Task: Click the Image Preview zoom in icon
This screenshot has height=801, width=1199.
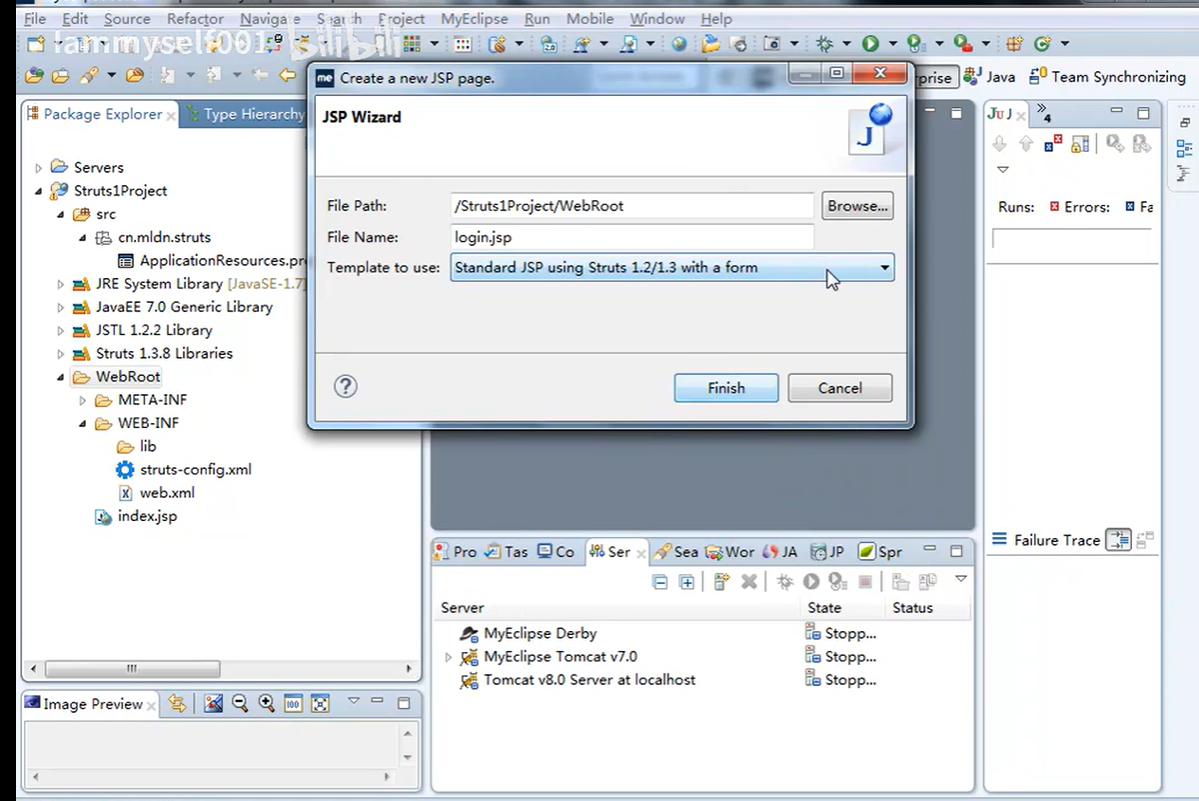Action: (x=266, y=703)
